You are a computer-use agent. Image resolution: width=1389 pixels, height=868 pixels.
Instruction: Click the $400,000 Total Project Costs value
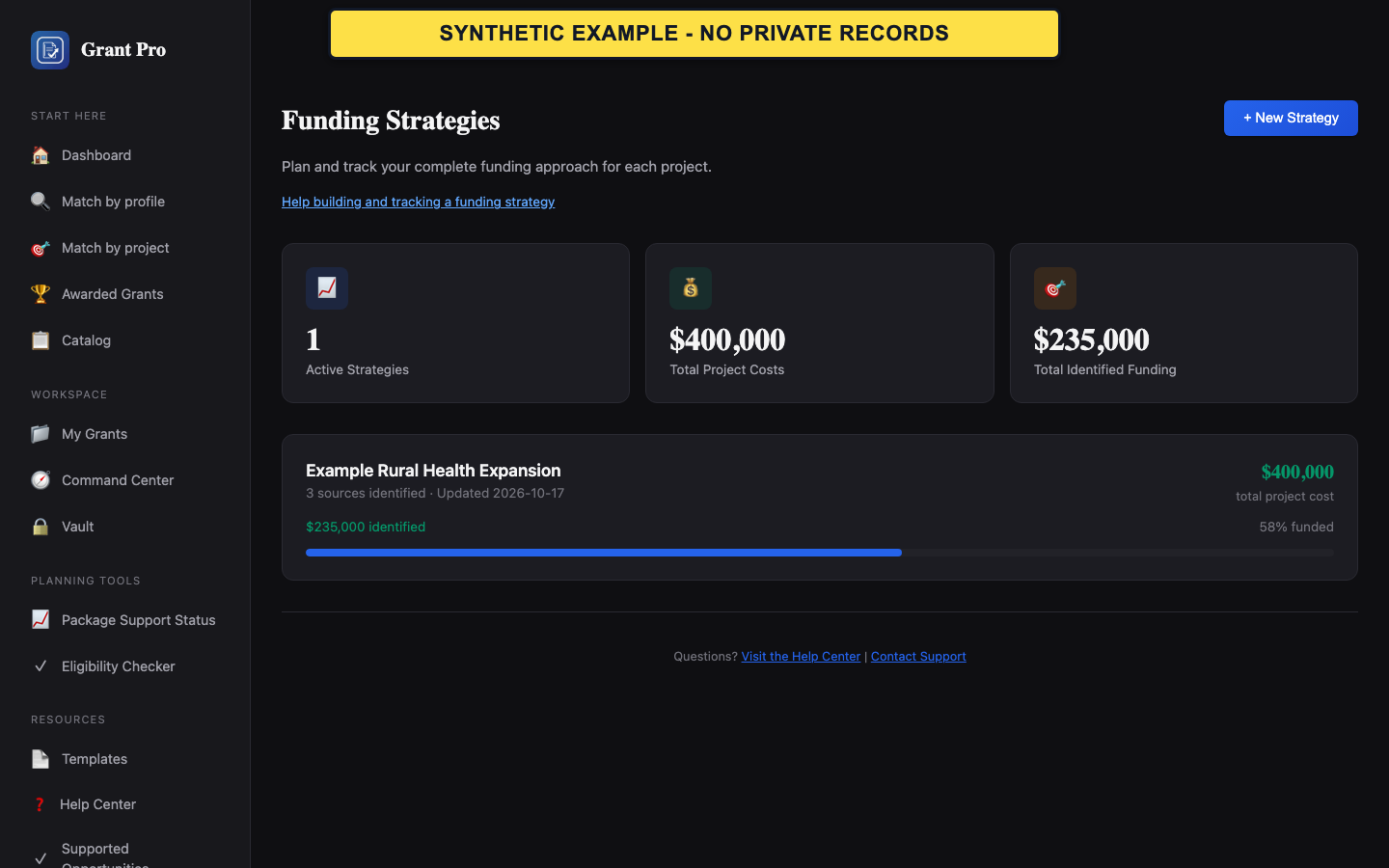pyautogui.click(x=727, y=339)
